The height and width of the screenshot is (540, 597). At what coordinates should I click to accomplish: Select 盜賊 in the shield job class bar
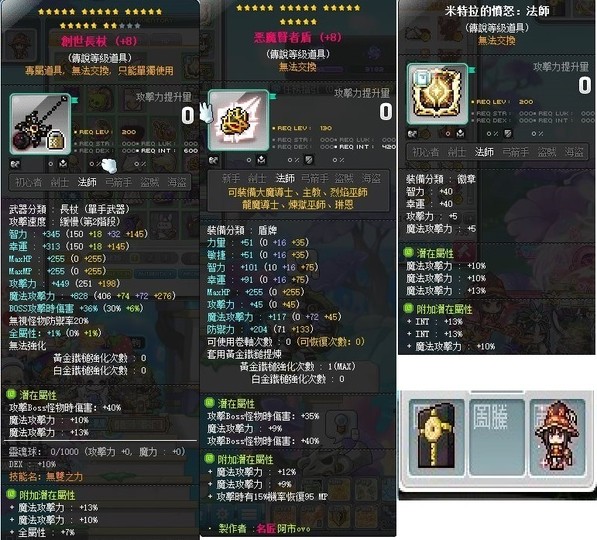343,178
